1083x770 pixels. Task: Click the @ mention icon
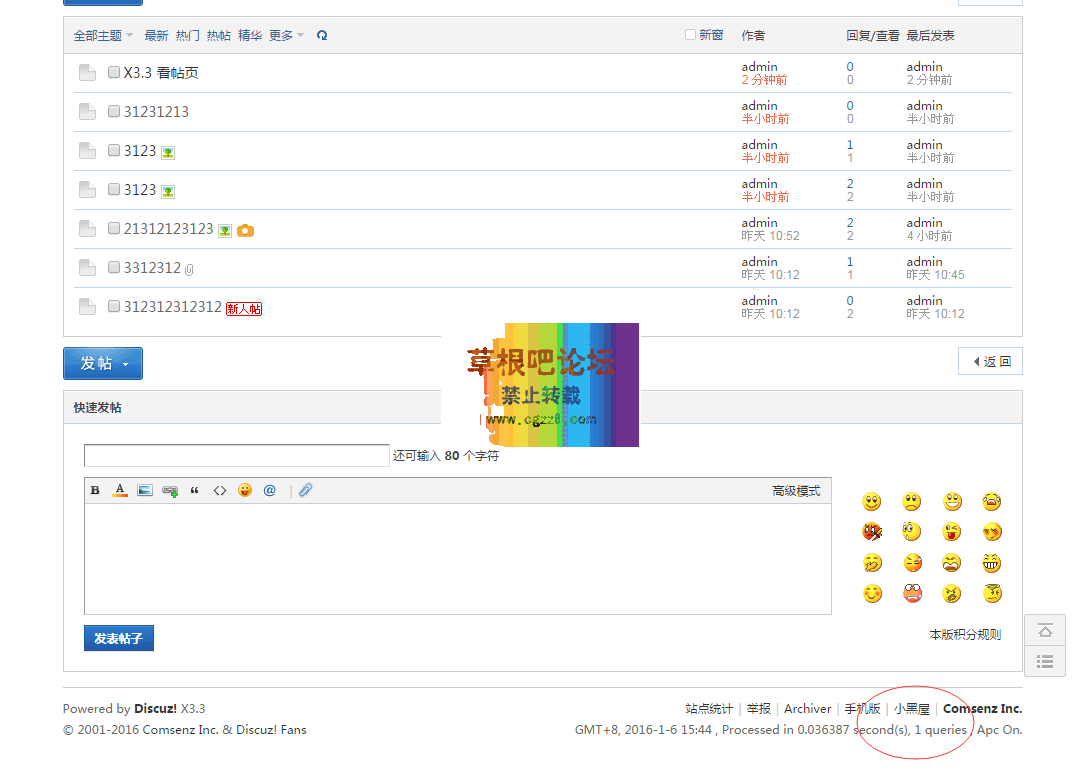click(x=270, y=490)
